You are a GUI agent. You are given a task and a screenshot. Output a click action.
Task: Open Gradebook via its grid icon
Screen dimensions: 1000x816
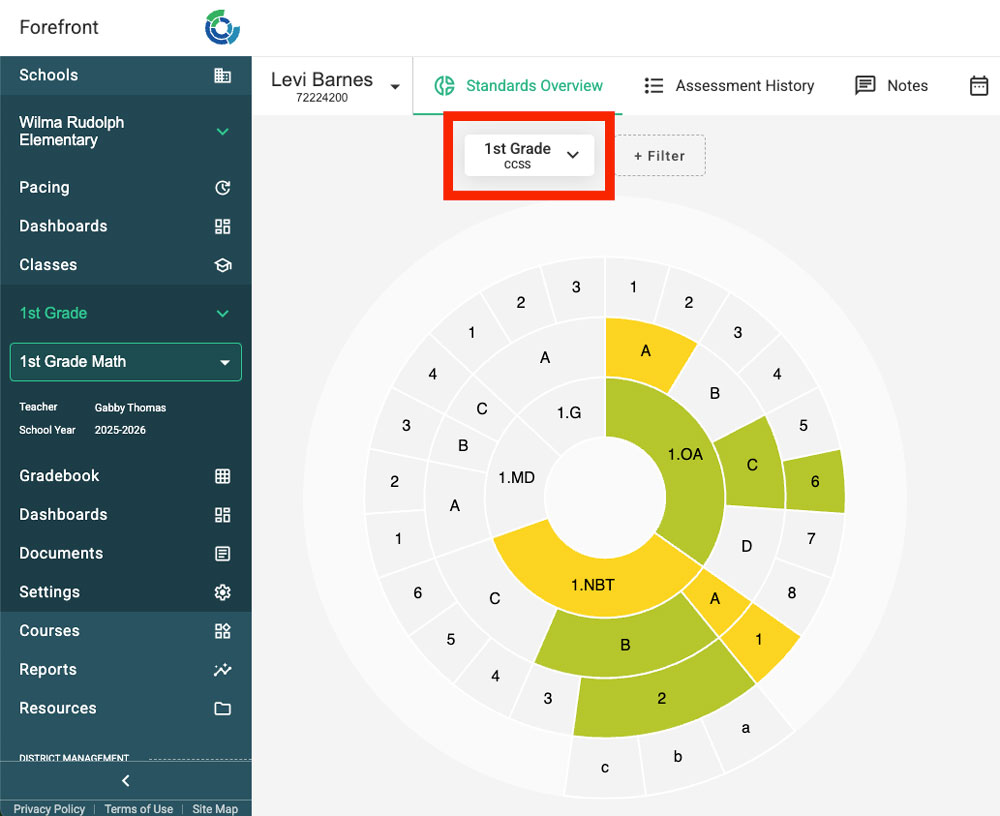pos(222,477)
